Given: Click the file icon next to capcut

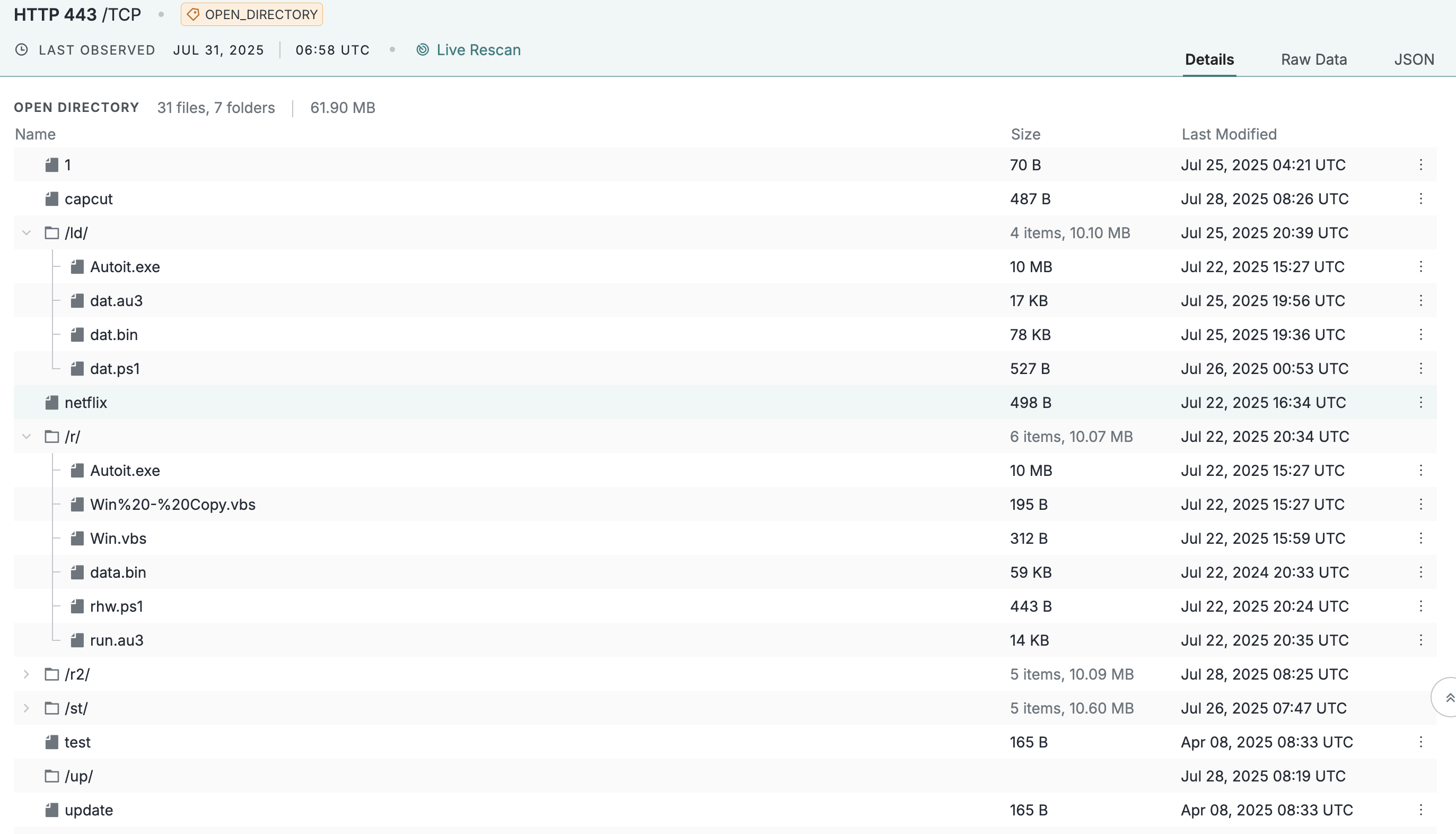Looking at the screenshot, I should tap(51, 199).
